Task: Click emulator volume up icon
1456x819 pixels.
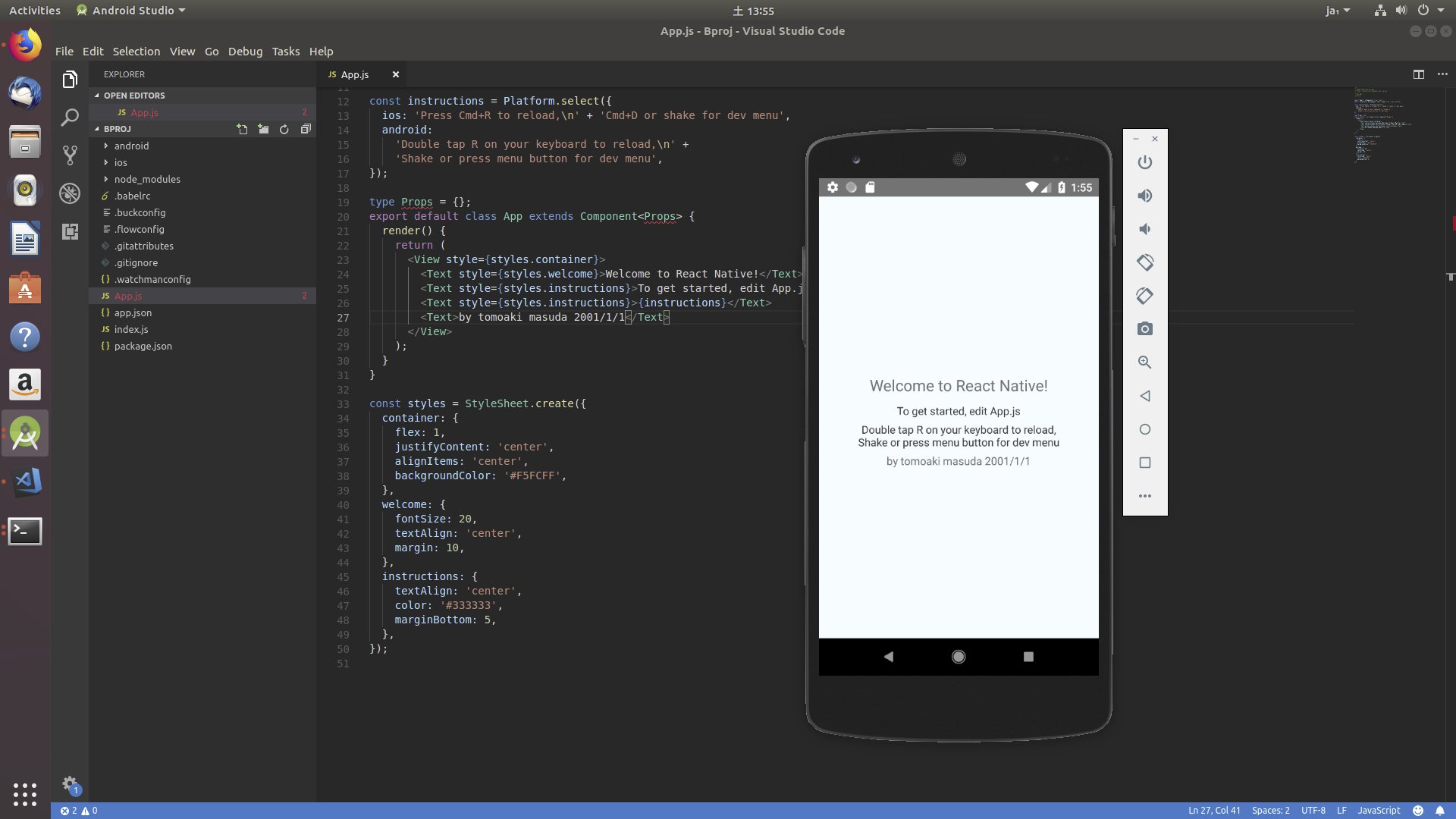Action: [1145, 196]
